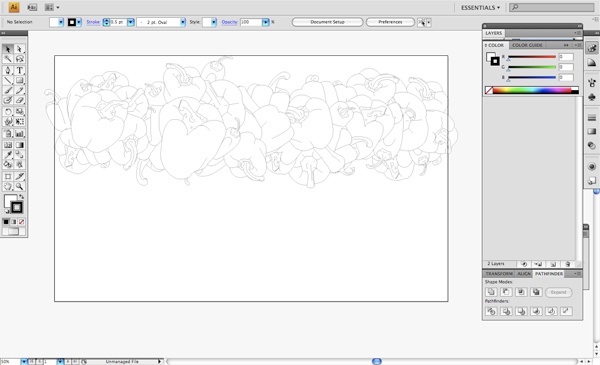The width and height of the screenshot is (600, 365).
Task: Select the Scale tool
Action: click(x=20, y=112)
